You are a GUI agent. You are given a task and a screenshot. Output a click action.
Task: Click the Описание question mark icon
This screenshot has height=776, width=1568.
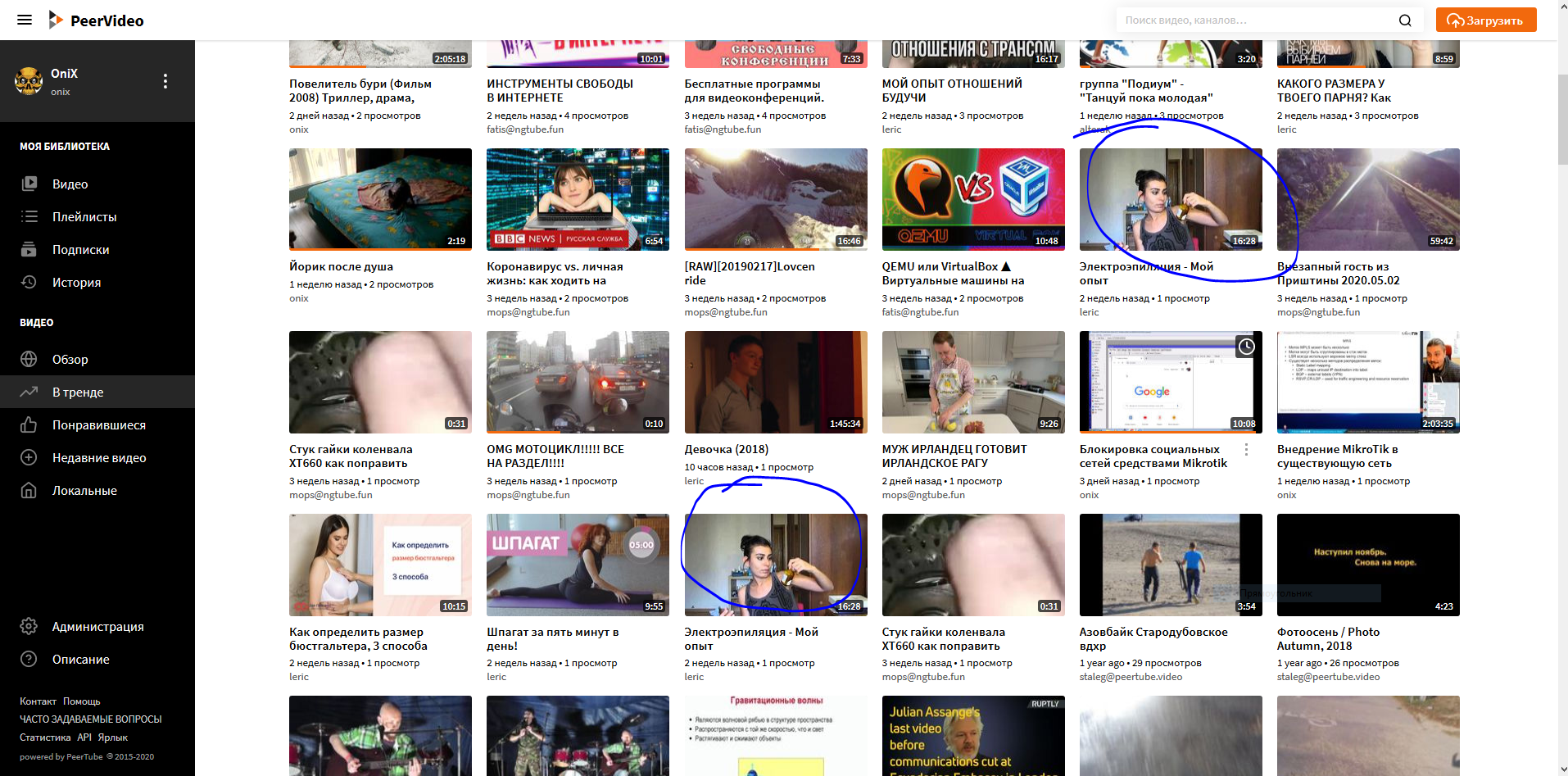pyautogui.click(x=29, y=659)
